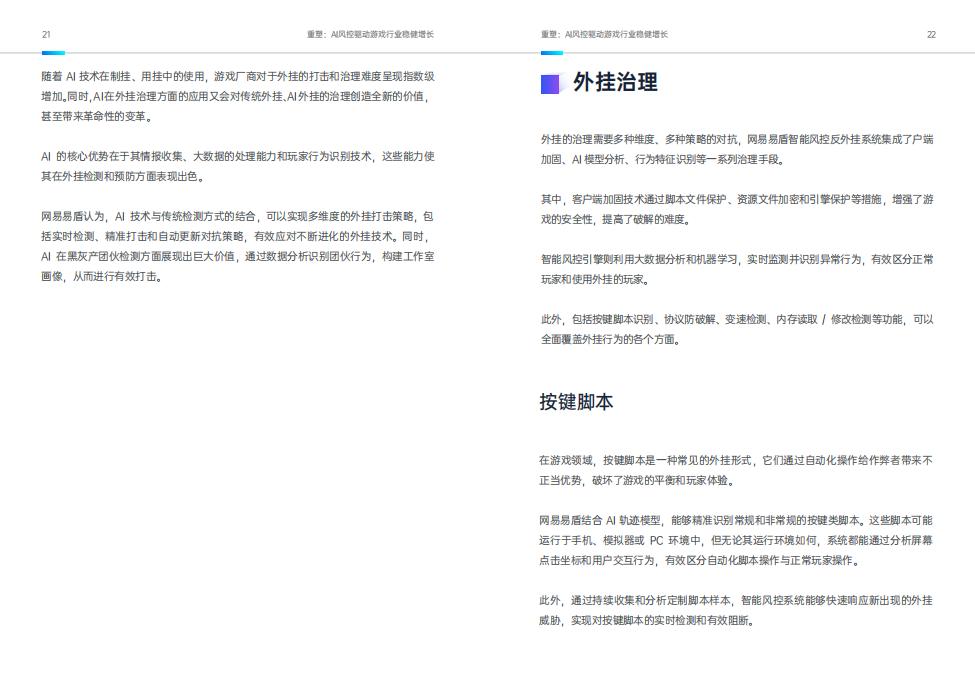Click paragraph starting 外挂的治理需要多种维度
The height and width of the screenshot is (687, 975).
737,149
